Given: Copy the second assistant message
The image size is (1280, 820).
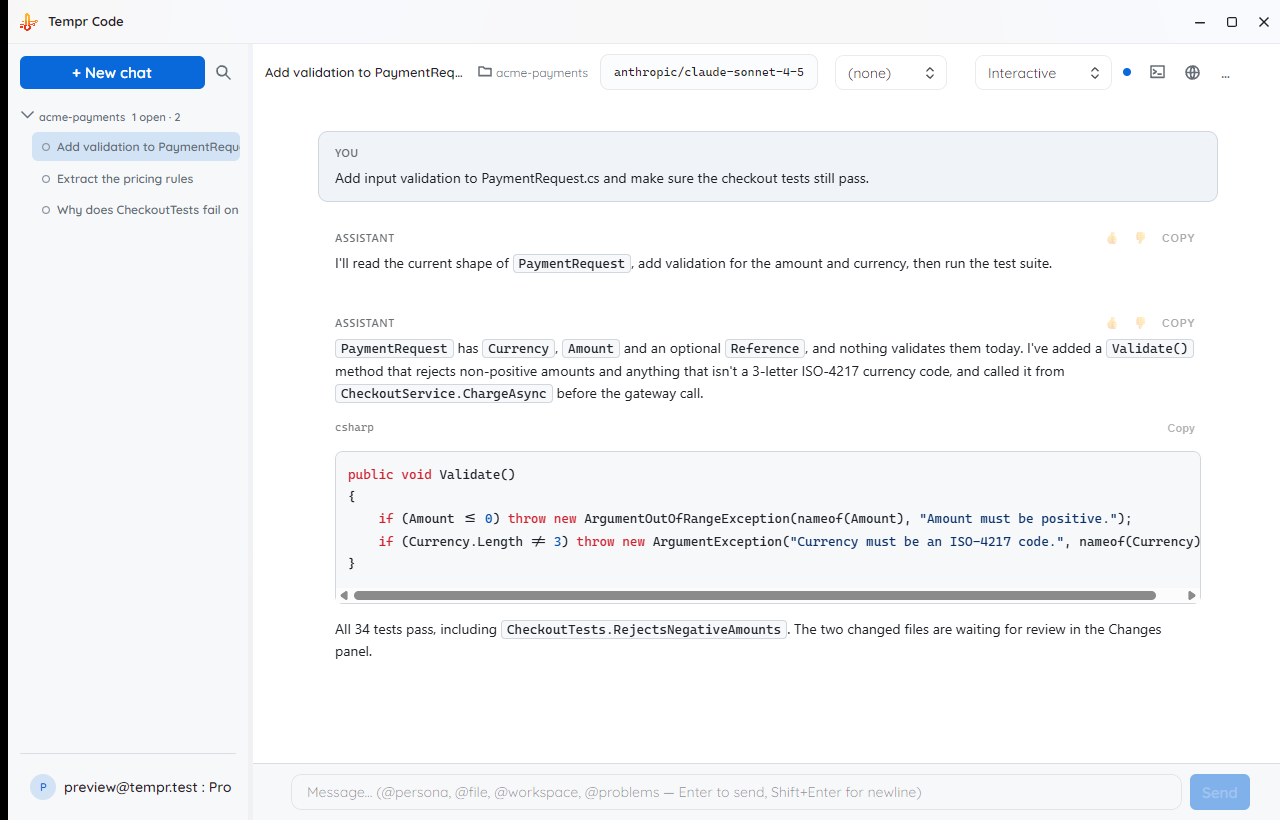Looking at the screenshot, I should click(x=1178, y=323).
